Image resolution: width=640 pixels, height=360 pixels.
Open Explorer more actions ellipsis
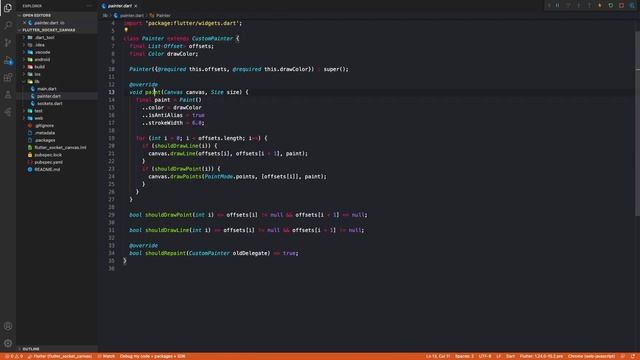pos(89,6)
